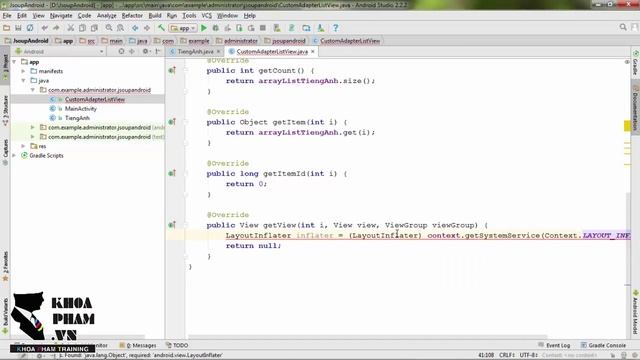The width and height of the screenshot is (640, 360).
Task: Click the Gradle side panel tab
Action: tap(636, 63)
